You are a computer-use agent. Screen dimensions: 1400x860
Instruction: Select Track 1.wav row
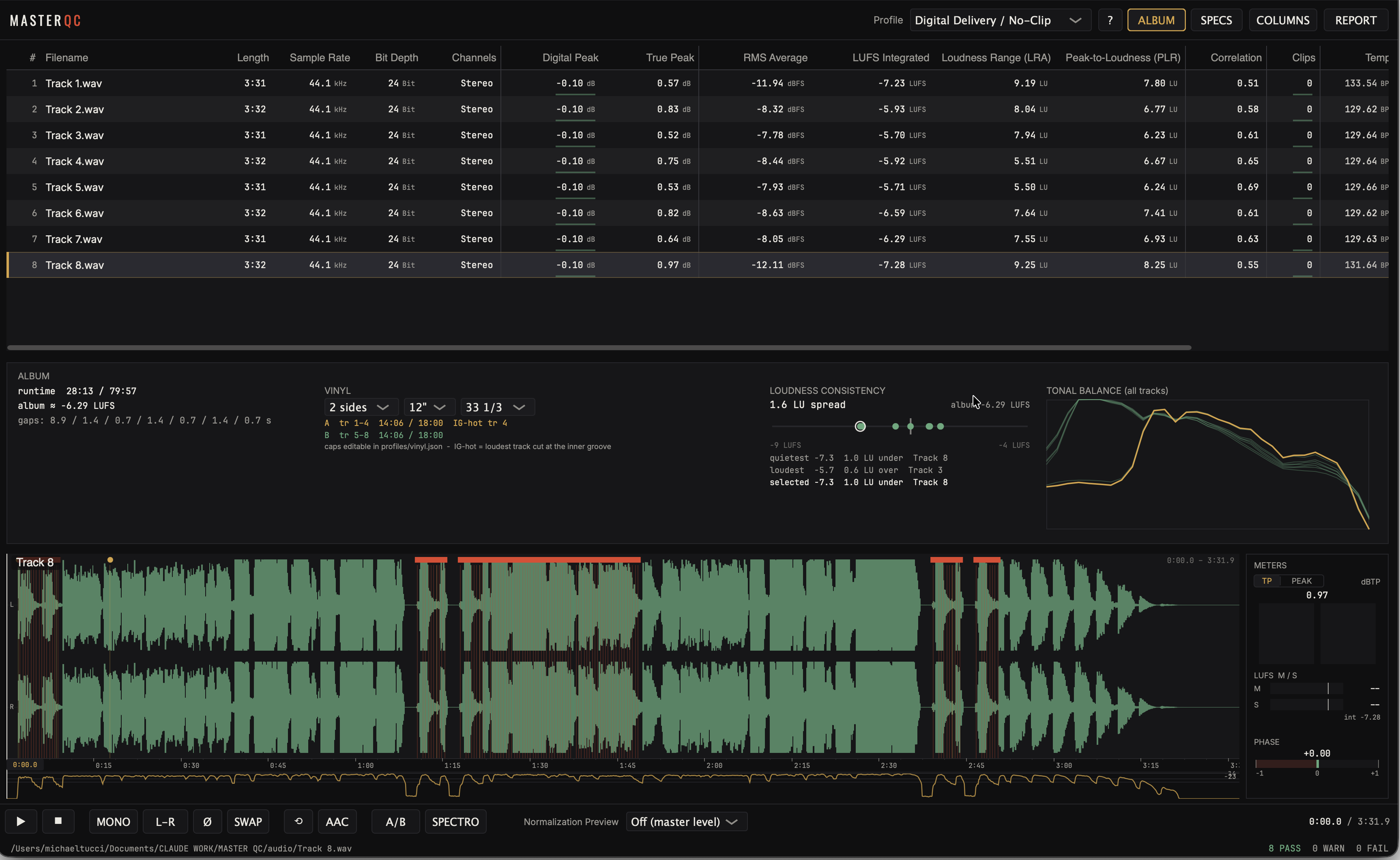pos(697,83)
